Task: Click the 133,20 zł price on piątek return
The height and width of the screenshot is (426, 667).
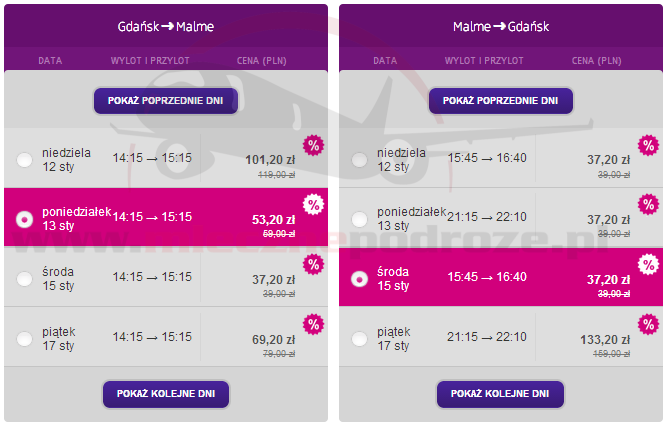Action: pos(606,338)
